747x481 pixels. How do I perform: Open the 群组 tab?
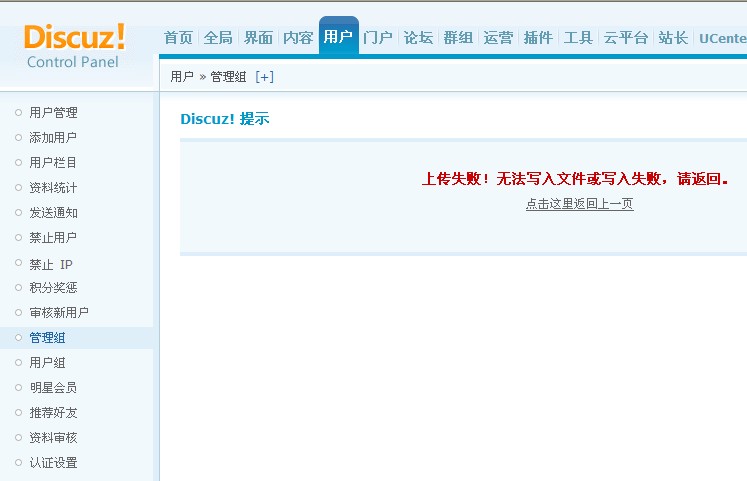(x=458, y=38)
